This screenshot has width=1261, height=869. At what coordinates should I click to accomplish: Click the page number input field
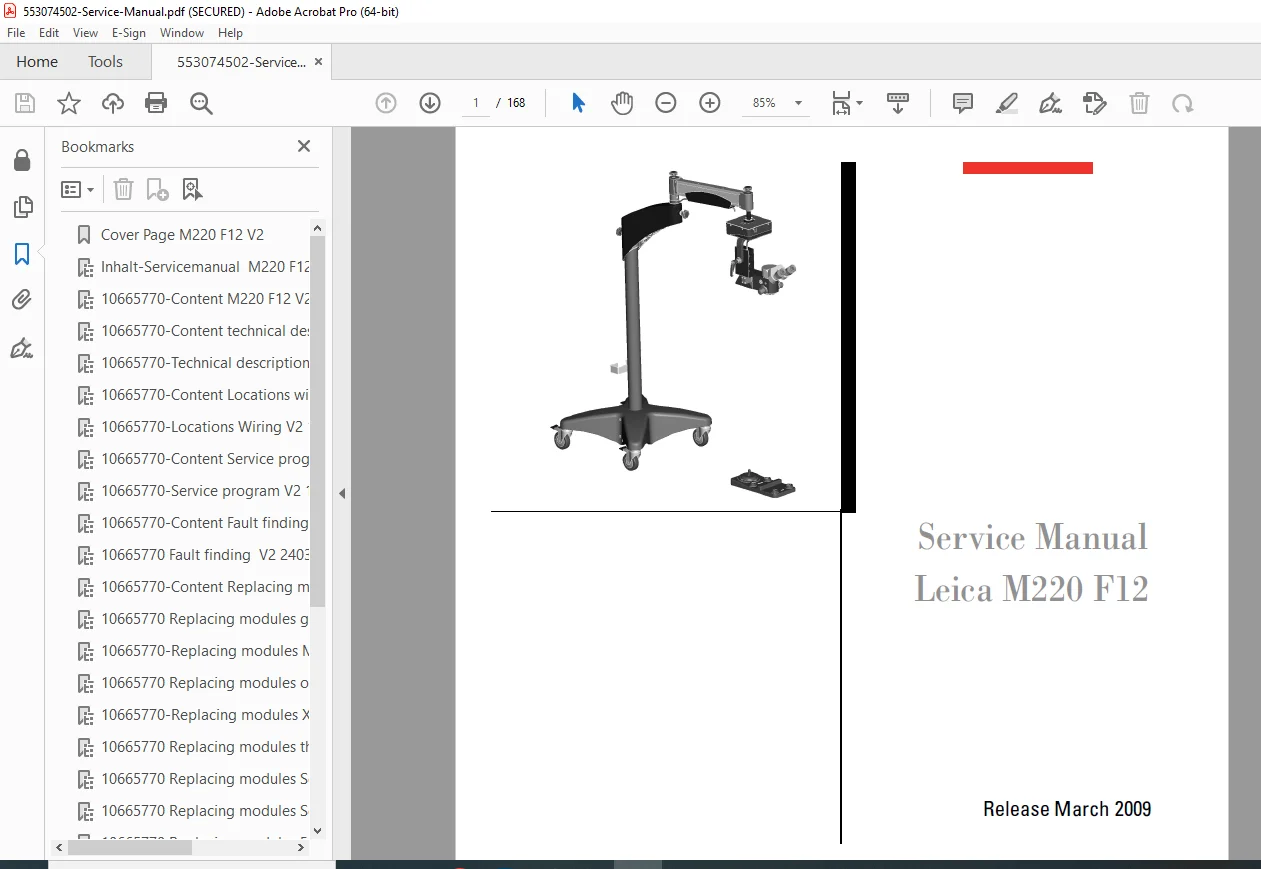click(475, 103)
